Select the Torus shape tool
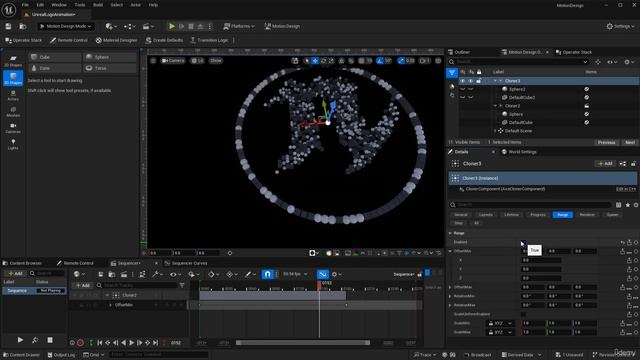The height and width of the screenshot is (360, 640). (x=109, y=68)
